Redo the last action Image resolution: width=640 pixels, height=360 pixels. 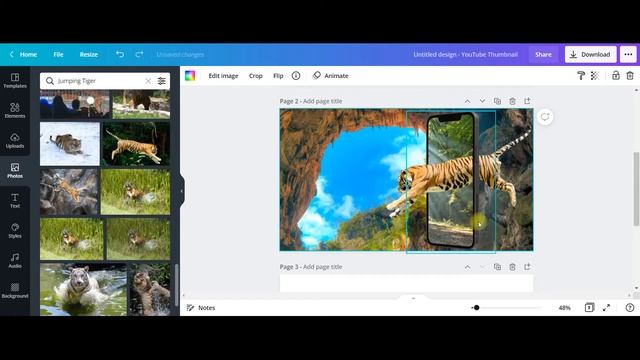click(139, 54)
